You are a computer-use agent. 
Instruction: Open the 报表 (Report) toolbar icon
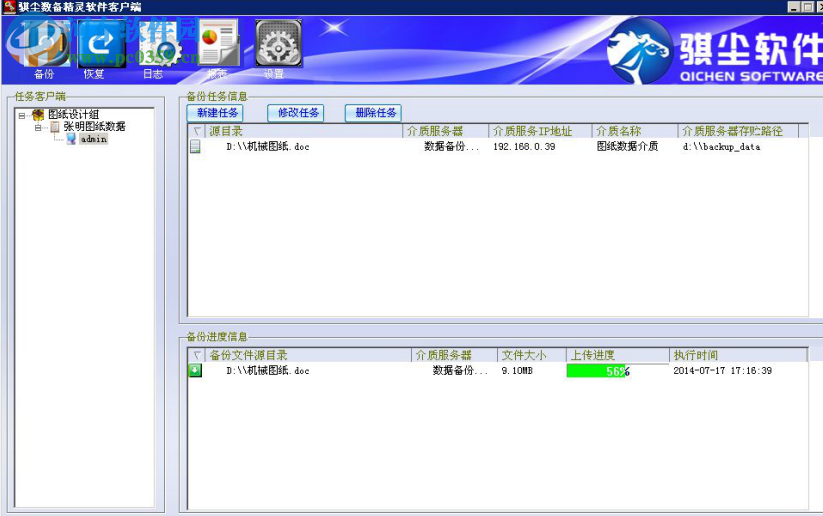point(219,44)
